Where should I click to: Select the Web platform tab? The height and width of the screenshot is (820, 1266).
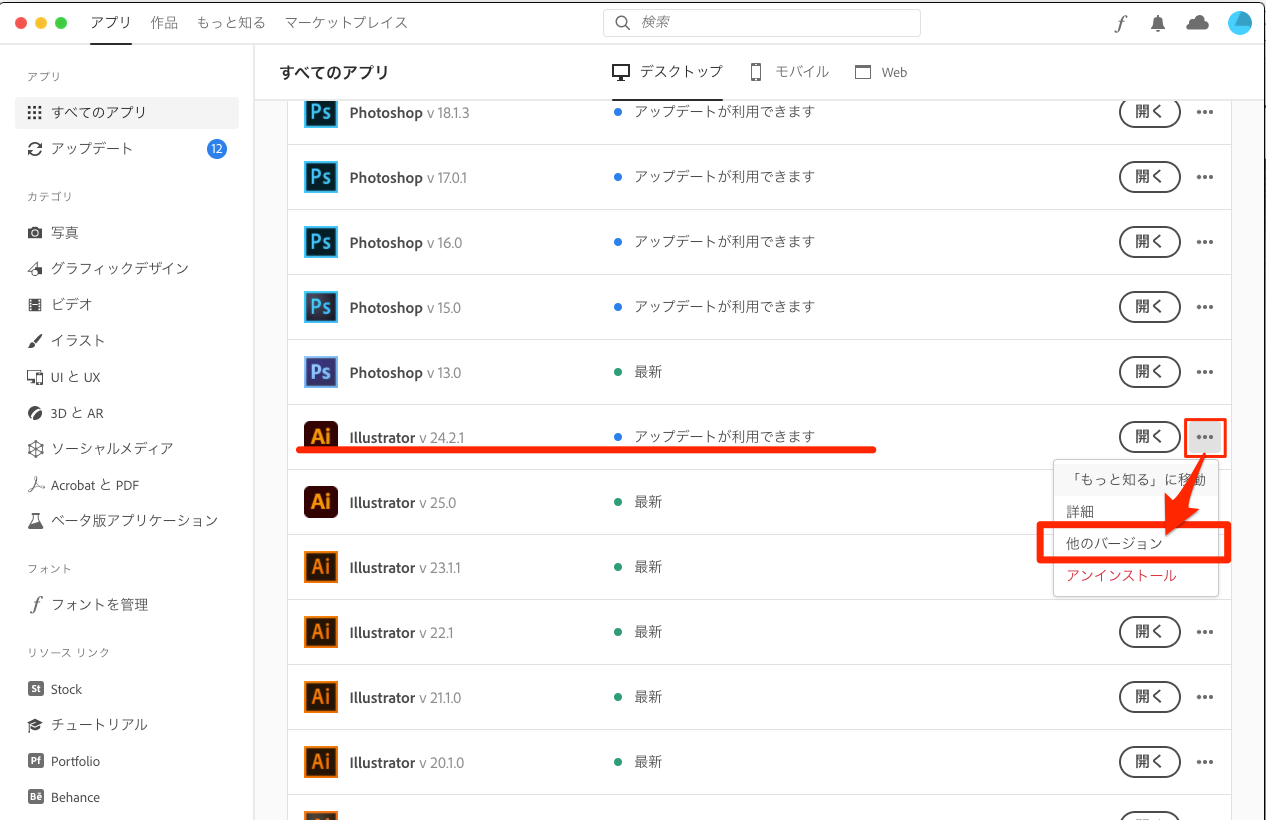coord(881,72)
